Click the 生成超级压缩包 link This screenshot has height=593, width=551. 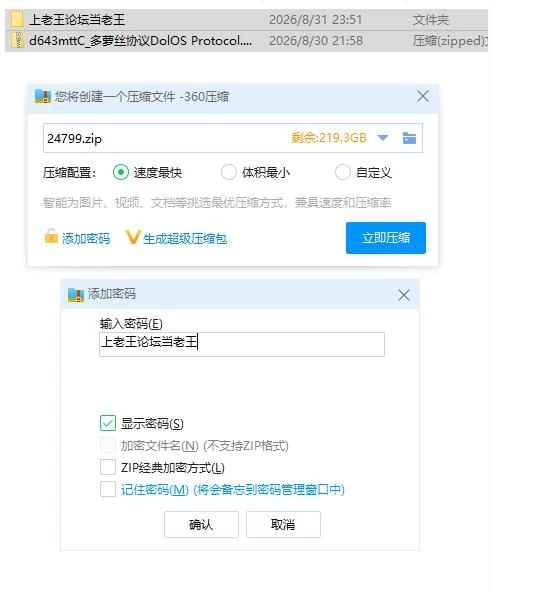point(185,239)
